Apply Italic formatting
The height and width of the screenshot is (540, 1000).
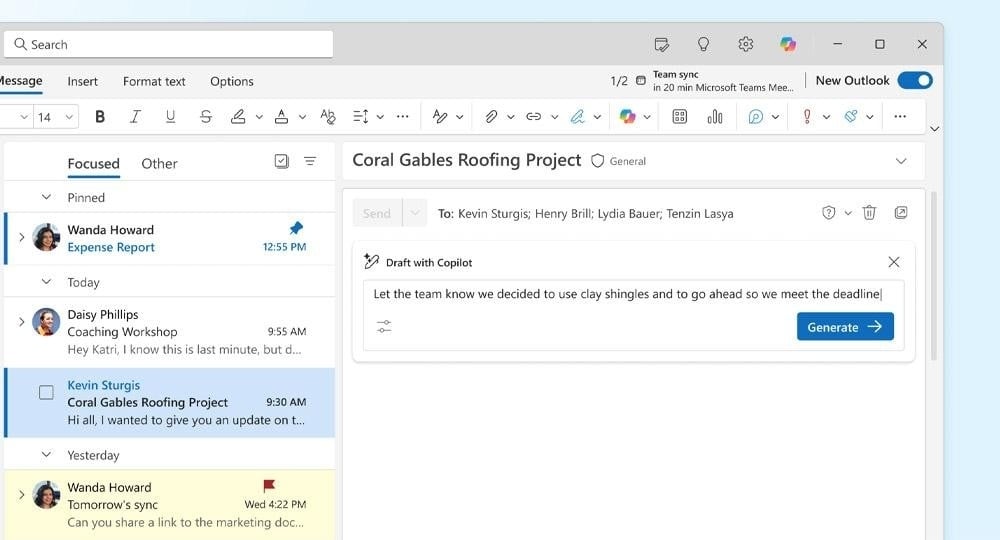135,117
